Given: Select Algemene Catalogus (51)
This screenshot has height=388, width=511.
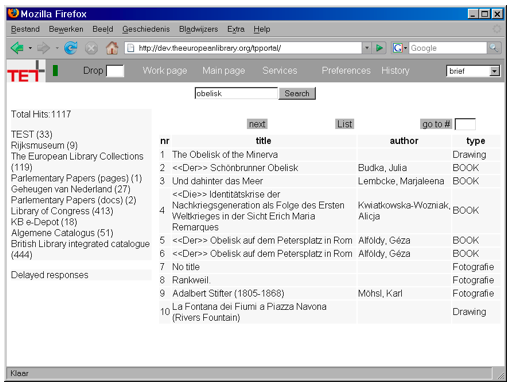Looking at the screenshot, I should click(x=62, y=233).
